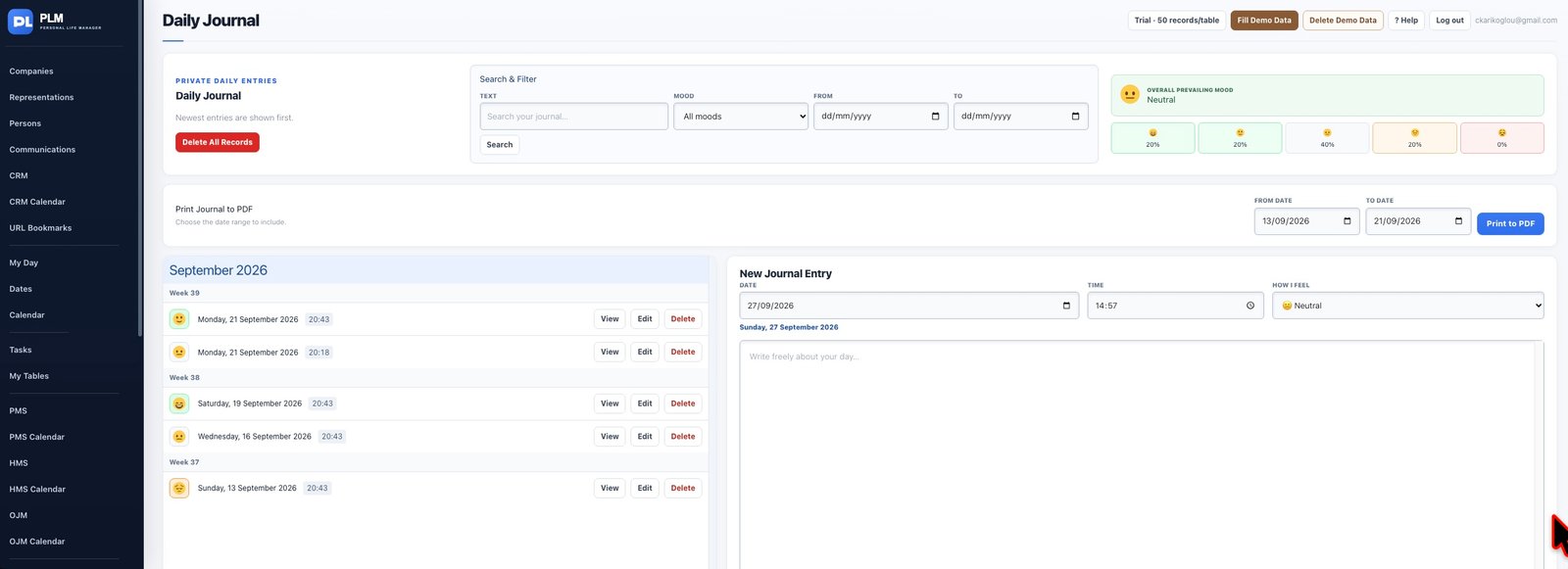Click mood emoji of Sunday 13 September entry
1568x569 pixels.
coord(179,488)
